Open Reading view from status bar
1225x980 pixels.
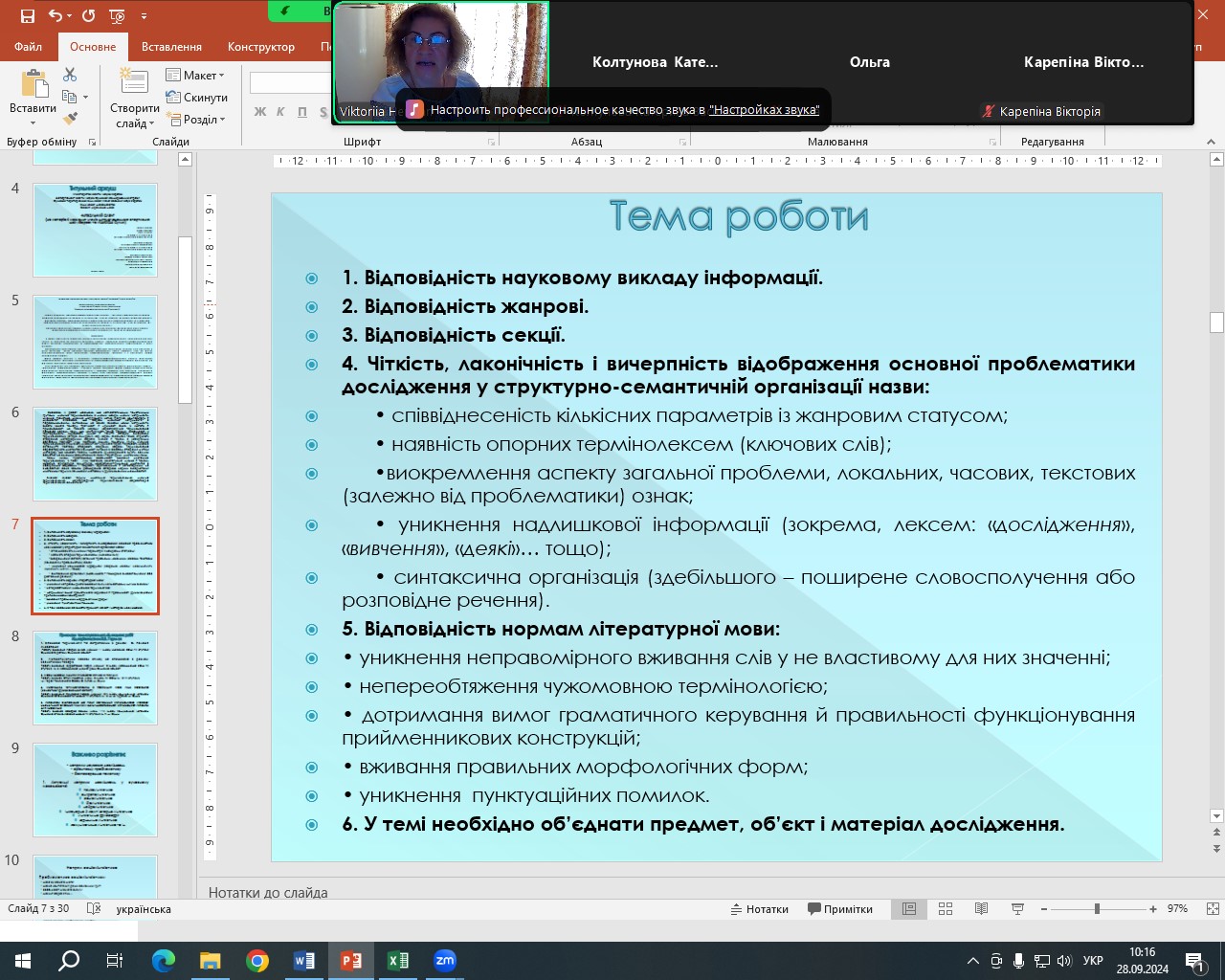[x=981, y=909]
